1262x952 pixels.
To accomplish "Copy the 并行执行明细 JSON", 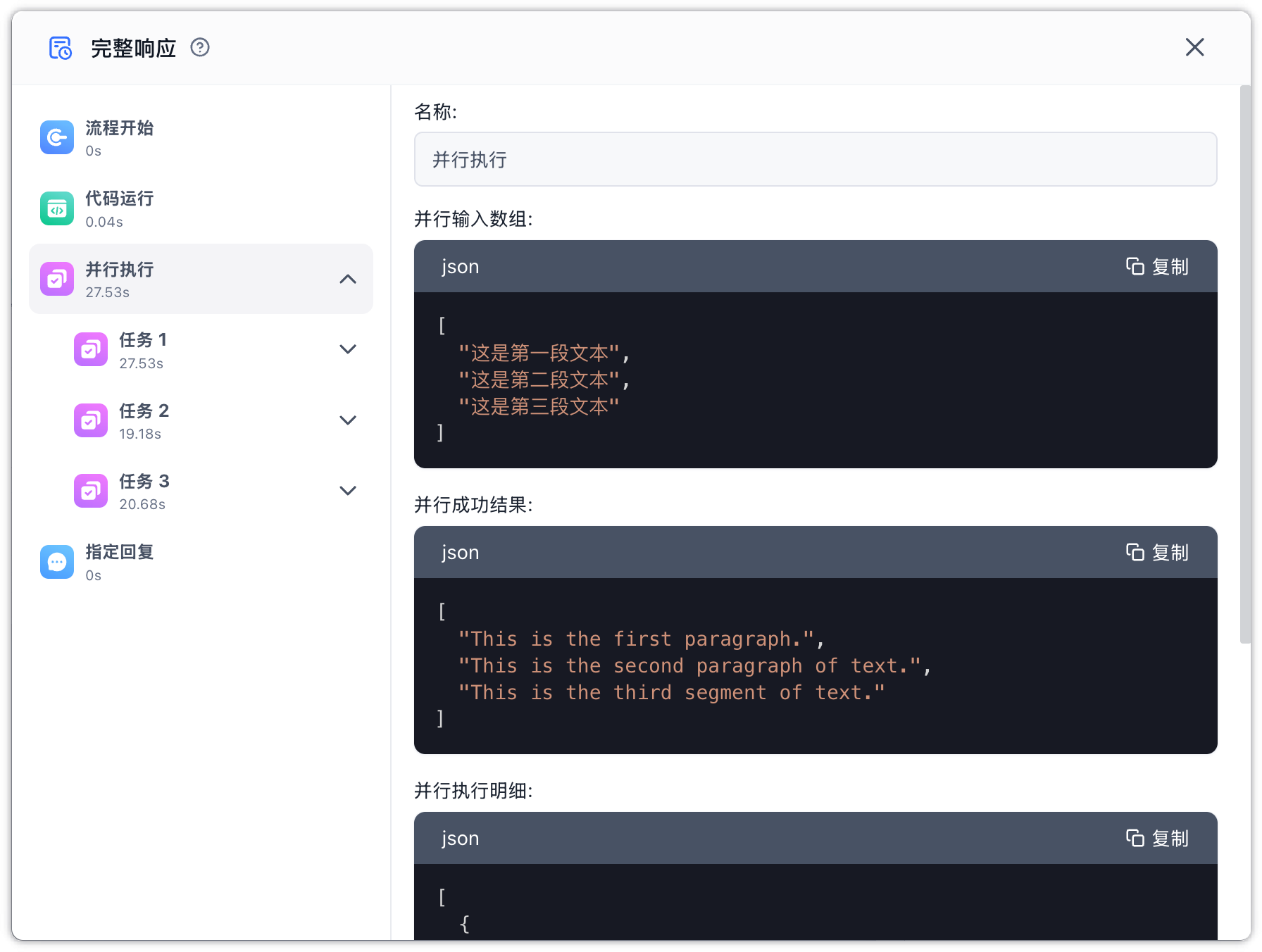I will [x=1157, y=839].
